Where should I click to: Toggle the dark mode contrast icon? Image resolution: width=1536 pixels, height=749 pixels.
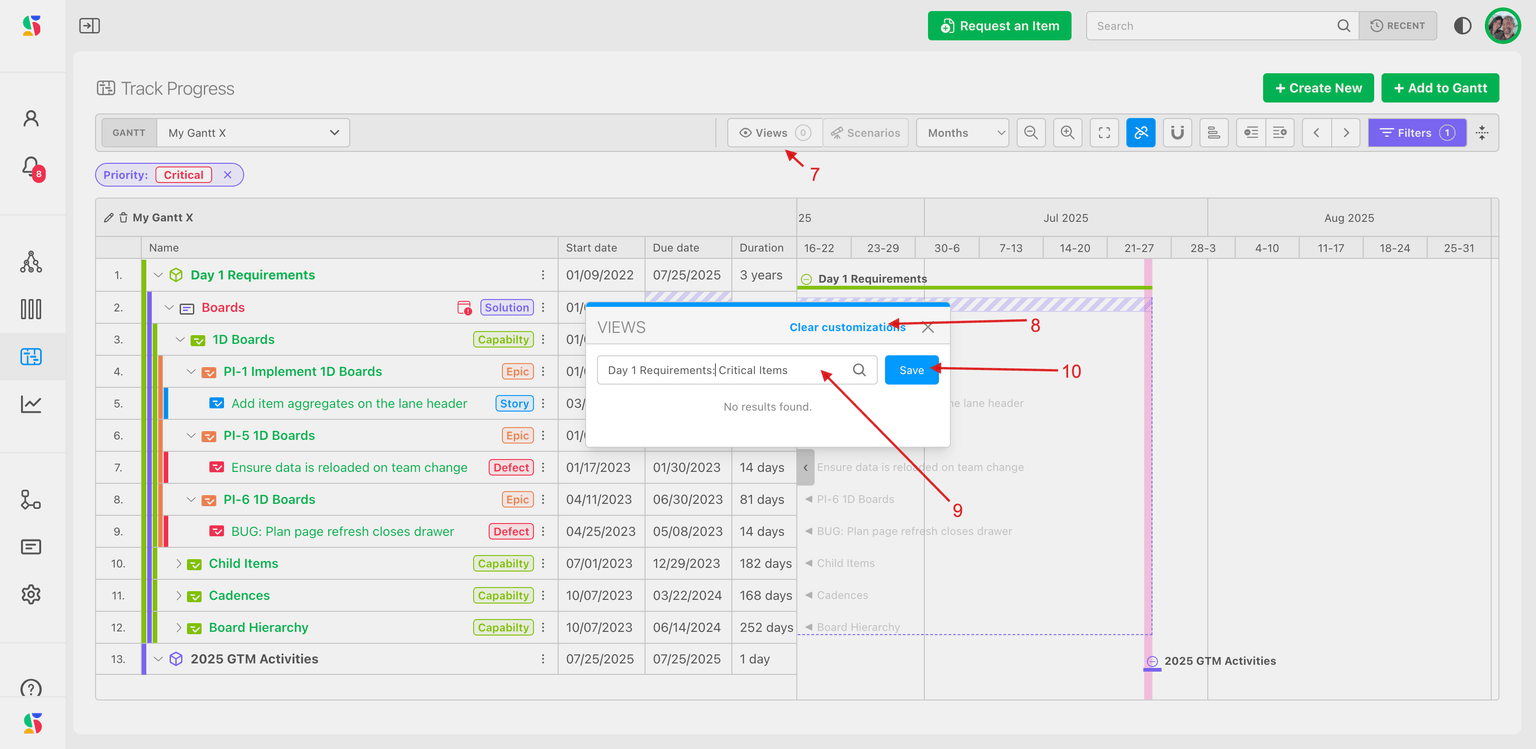pyautogui.click(x=1462, y=26)
